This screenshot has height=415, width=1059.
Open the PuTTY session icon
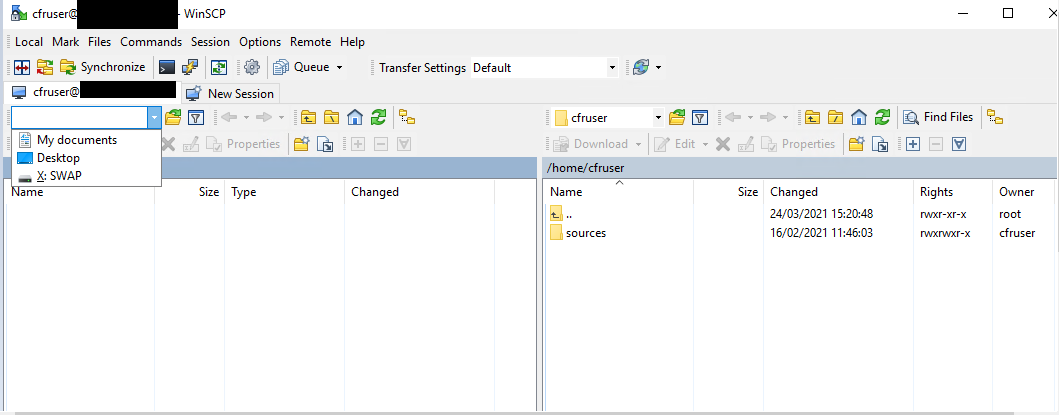189,68
